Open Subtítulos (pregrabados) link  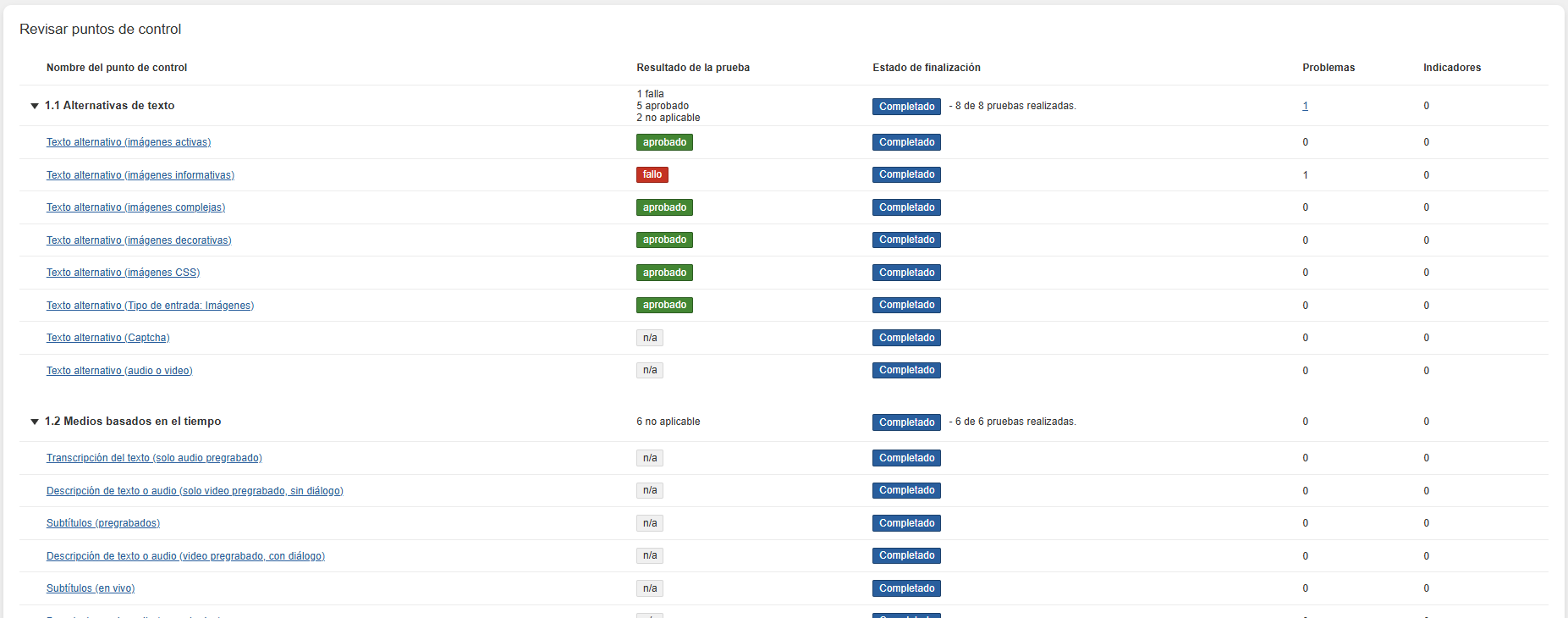pyautogui.click(x=103, y=523)
